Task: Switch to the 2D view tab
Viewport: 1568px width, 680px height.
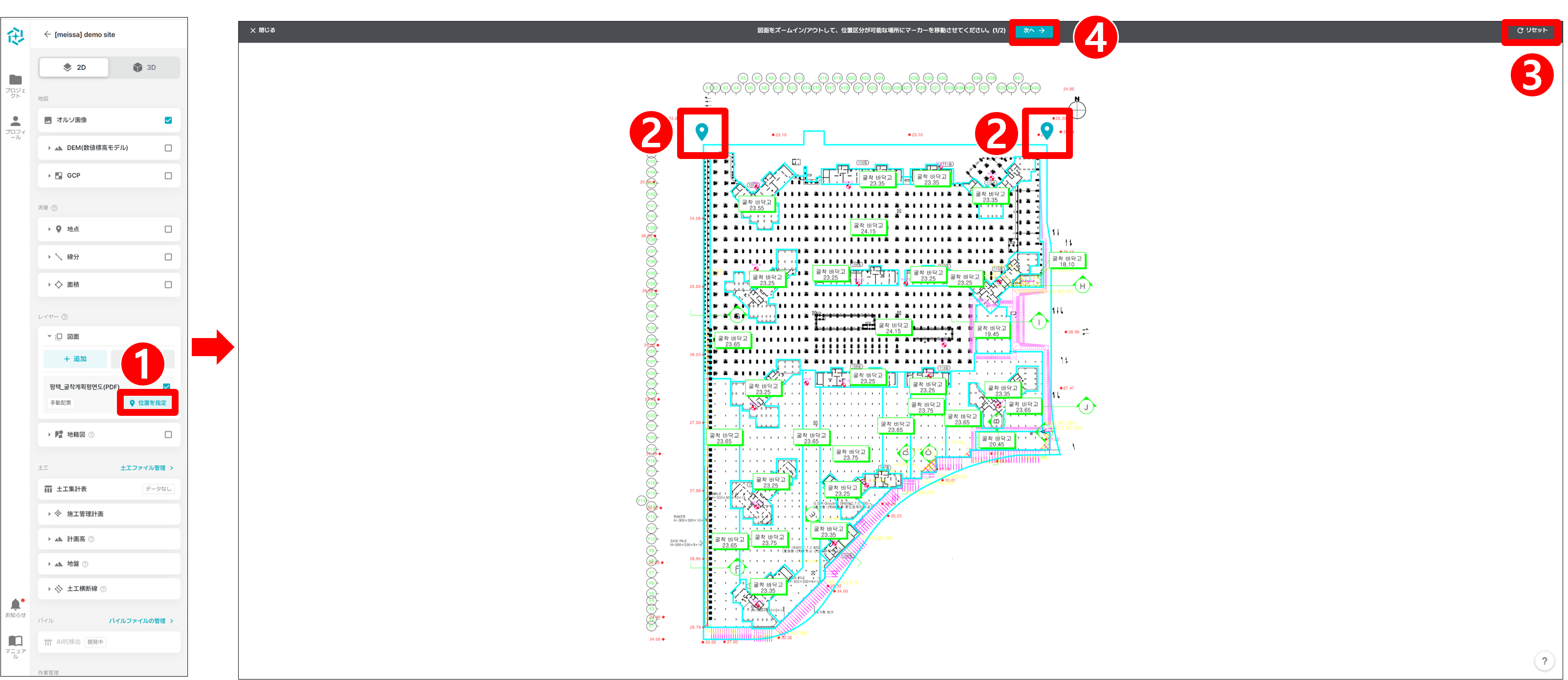Action: pyautogui.click(x=74, y=68)
